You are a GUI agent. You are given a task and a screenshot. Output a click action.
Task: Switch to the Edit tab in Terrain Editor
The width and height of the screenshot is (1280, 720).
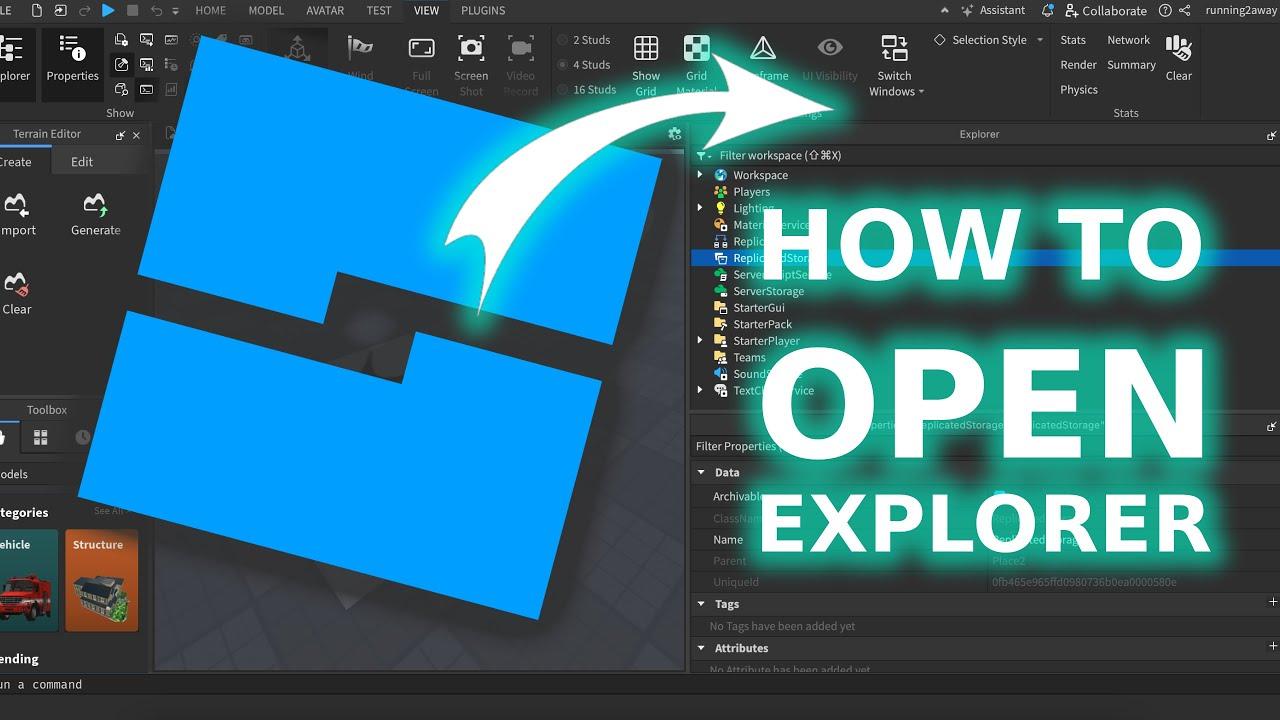coord(81,160)
